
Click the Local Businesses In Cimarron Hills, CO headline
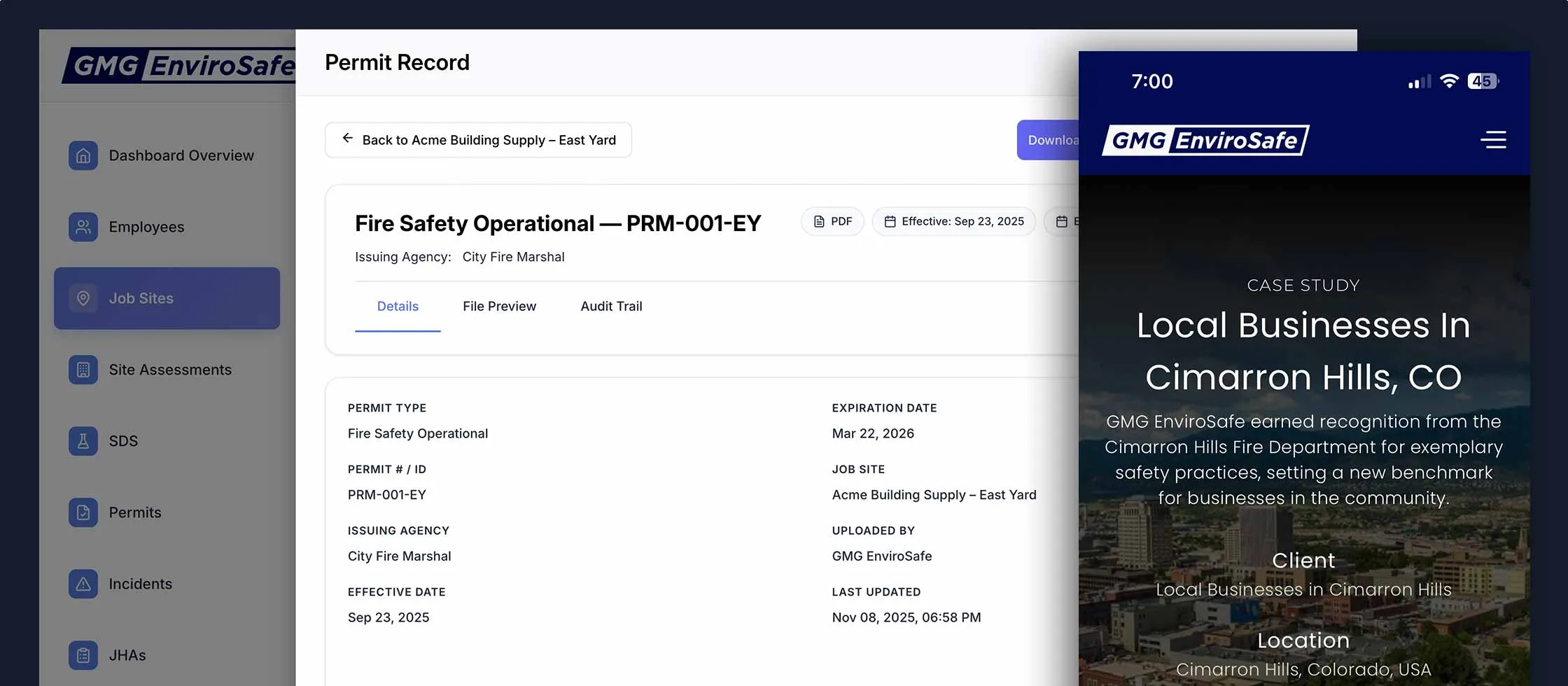coord(1303,351)
